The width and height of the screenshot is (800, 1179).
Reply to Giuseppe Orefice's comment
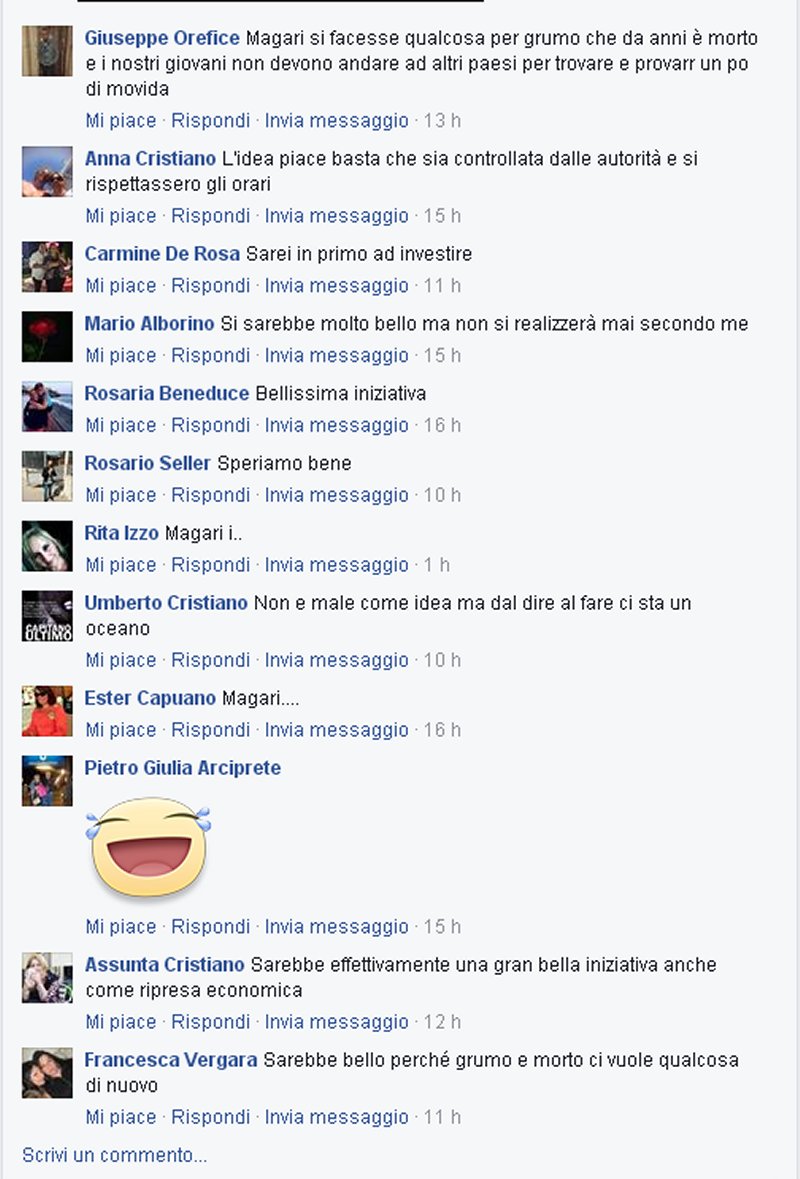click(211, 120)
